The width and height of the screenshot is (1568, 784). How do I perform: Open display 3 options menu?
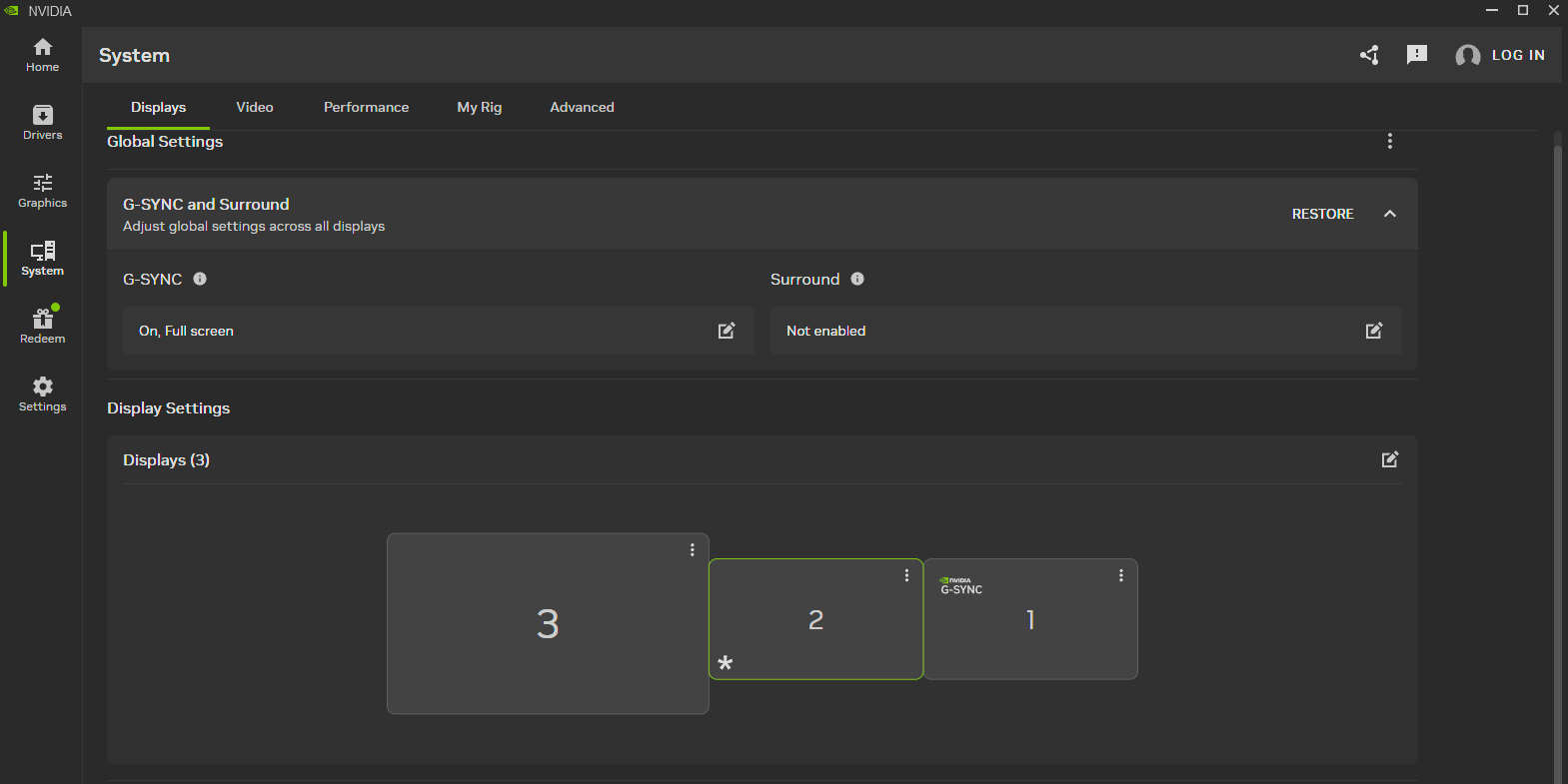coord(692,550)
